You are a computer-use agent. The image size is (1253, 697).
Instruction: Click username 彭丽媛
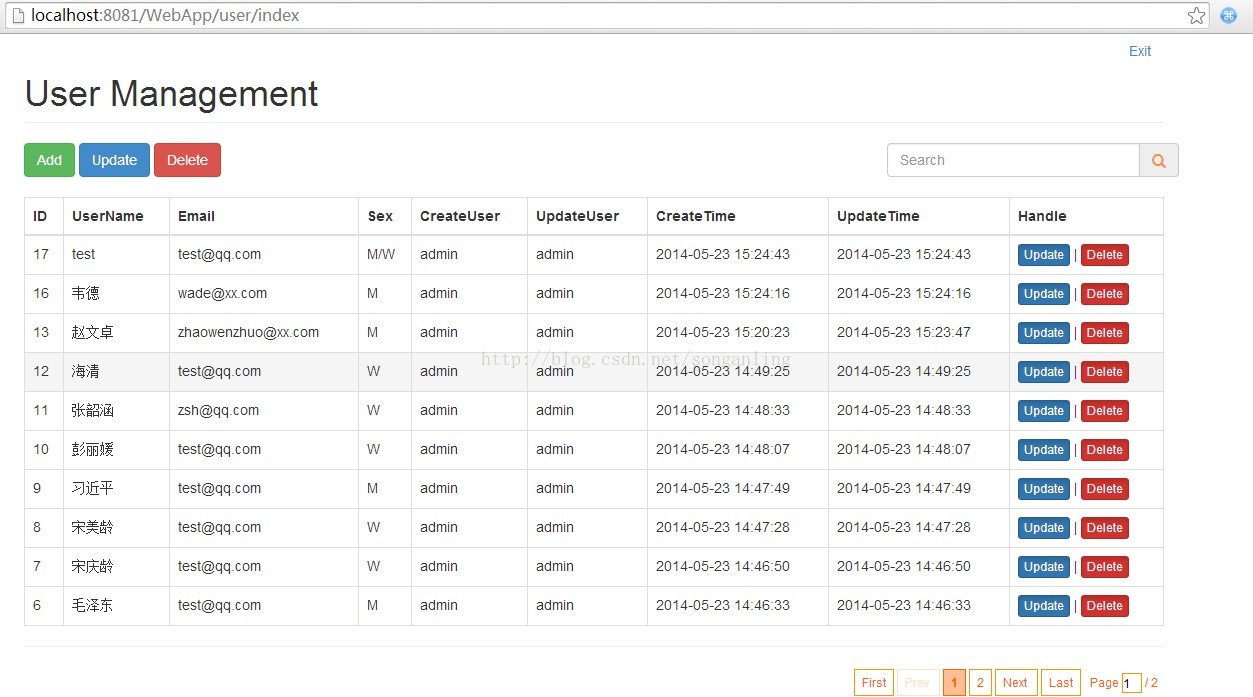pos(93,449)
